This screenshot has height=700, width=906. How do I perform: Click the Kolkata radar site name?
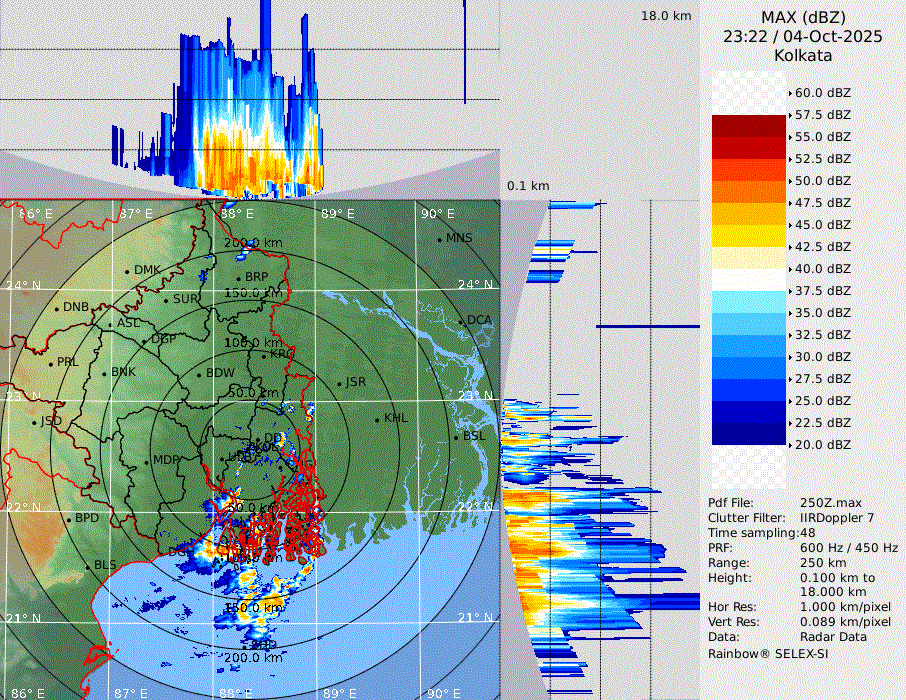[803, 55]
